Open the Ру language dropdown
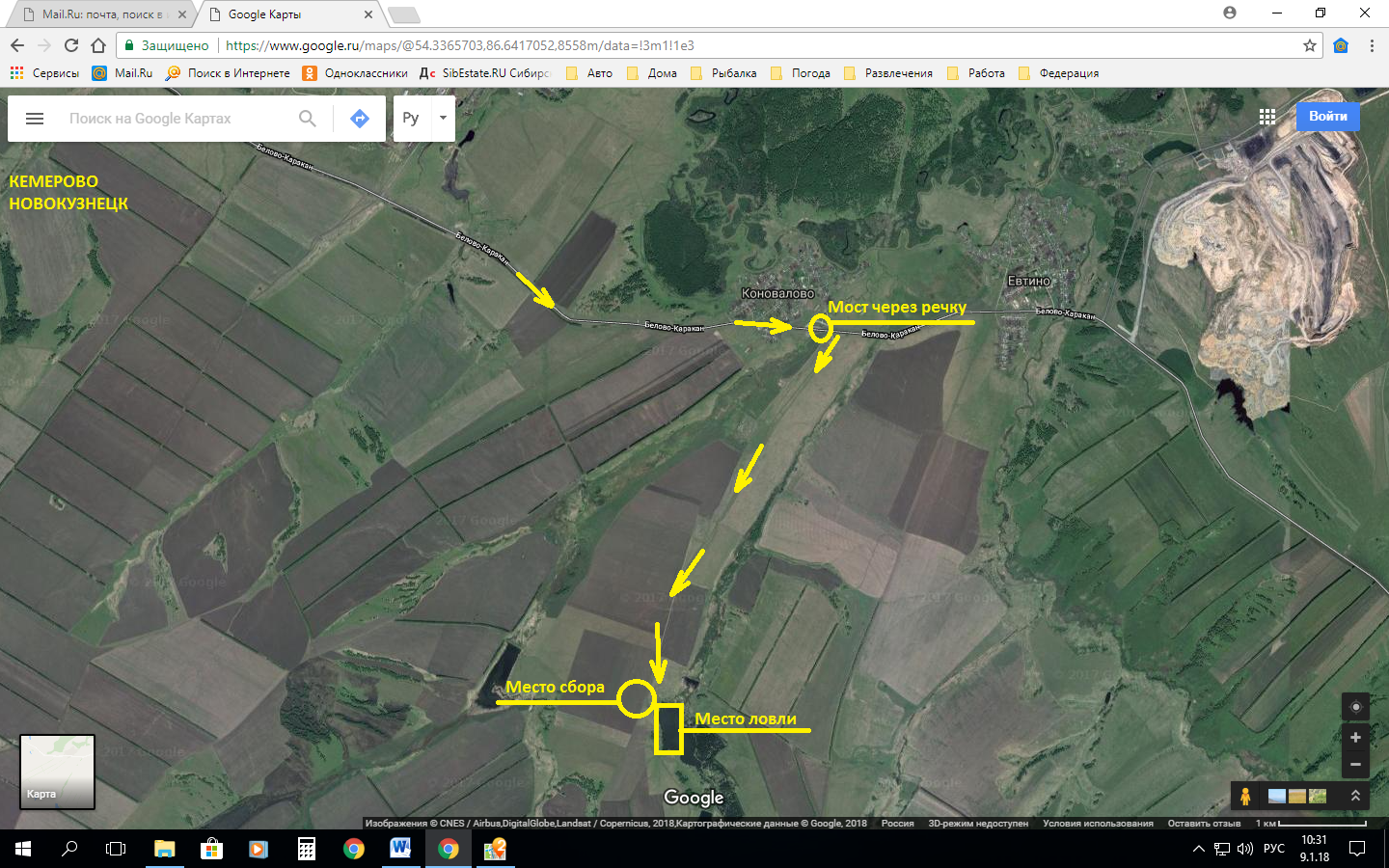Viewport: 1389px width, 868px height. pyautogui.click(x=424, y=119)
